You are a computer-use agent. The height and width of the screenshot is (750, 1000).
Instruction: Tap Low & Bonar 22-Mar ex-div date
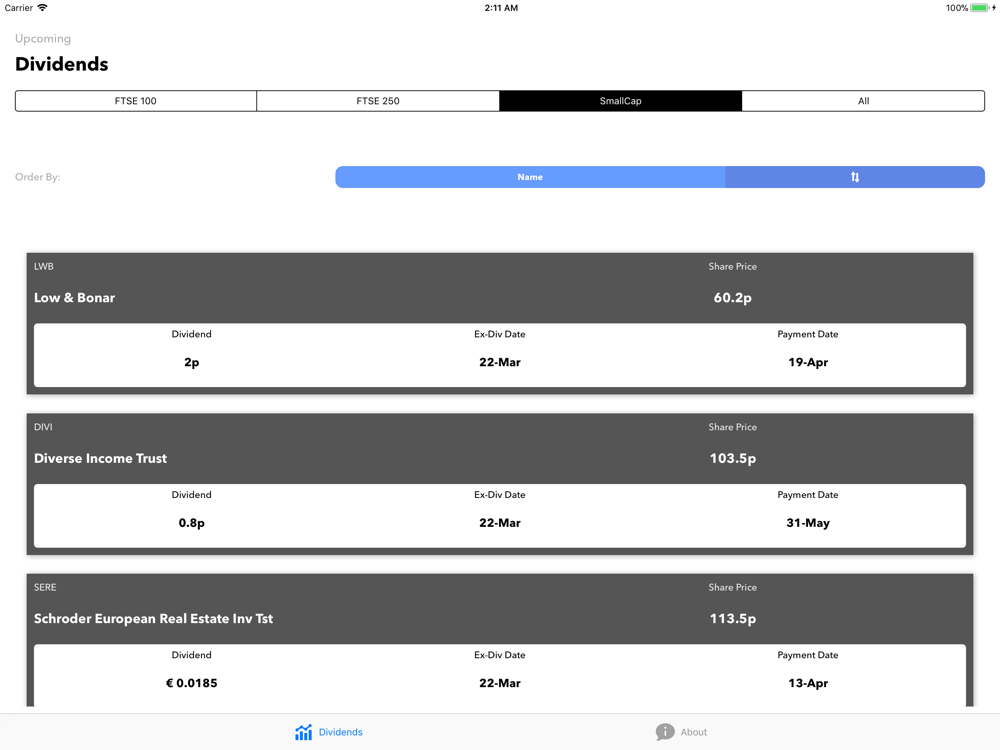[x=500, y=362]
